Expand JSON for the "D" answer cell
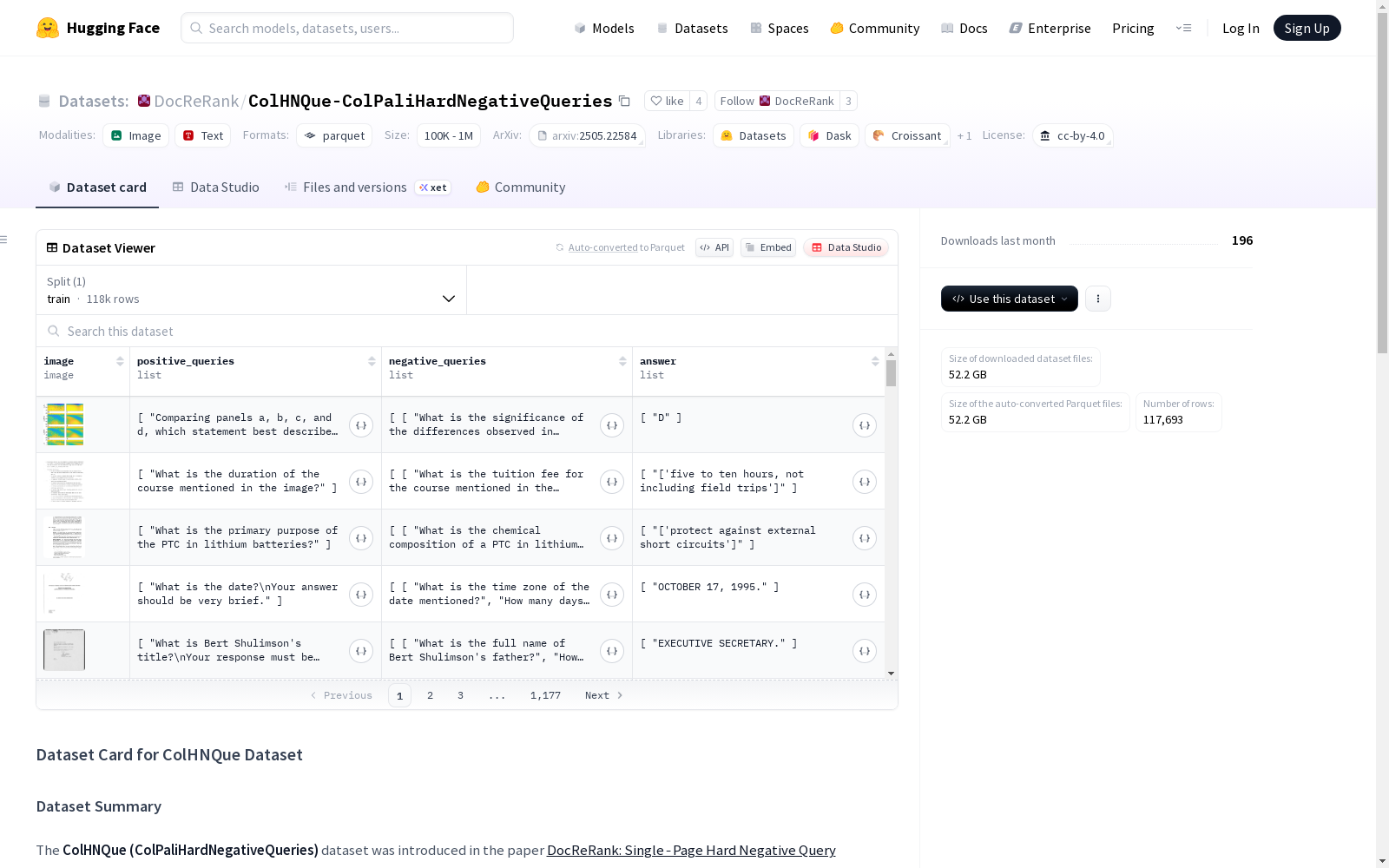The image size is (1389, 868). 865,425
